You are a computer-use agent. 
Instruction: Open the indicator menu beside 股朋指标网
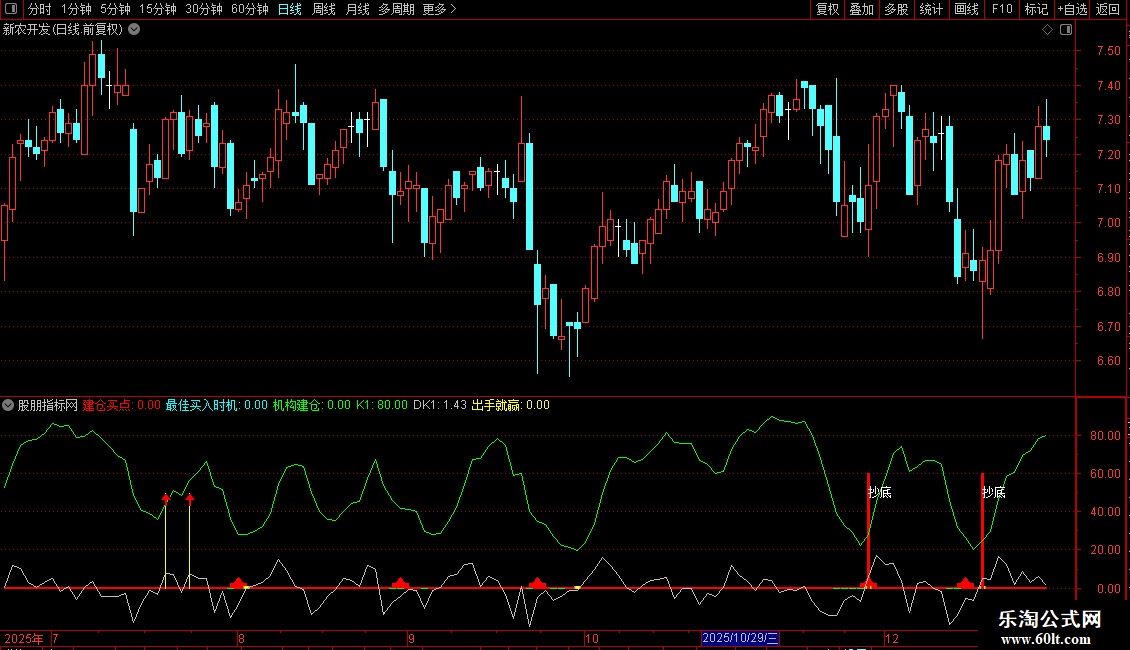[x=8, y=405]
